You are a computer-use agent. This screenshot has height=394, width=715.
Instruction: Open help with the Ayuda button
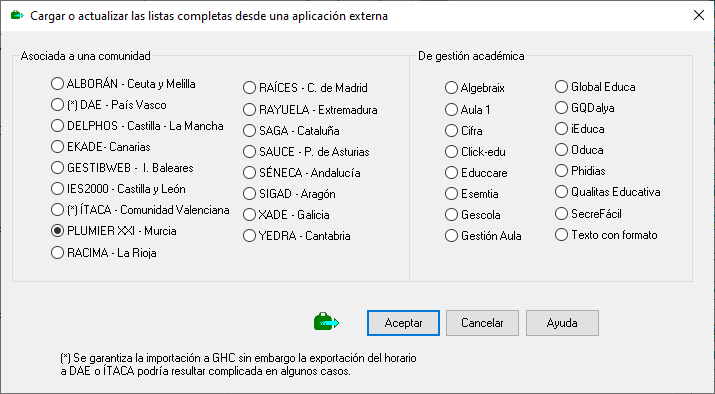click(562, 323)
